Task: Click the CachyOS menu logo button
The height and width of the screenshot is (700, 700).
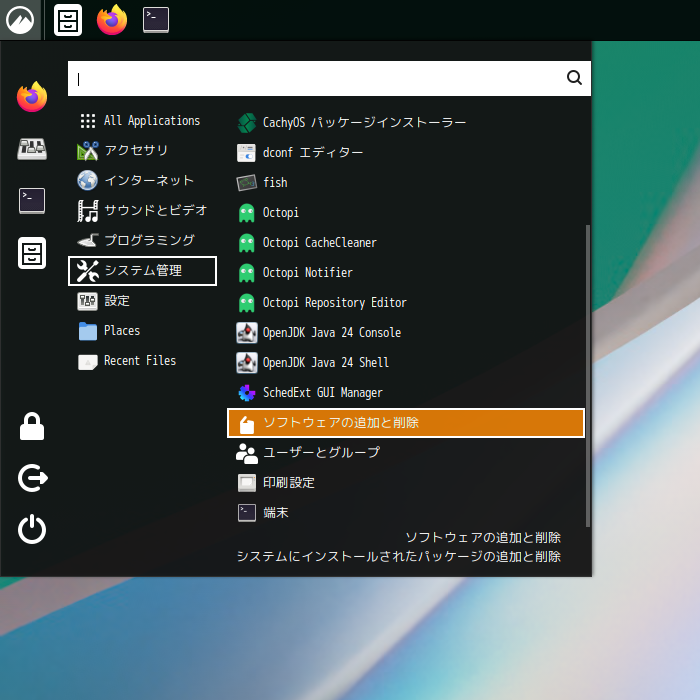Action: [20, 20]
